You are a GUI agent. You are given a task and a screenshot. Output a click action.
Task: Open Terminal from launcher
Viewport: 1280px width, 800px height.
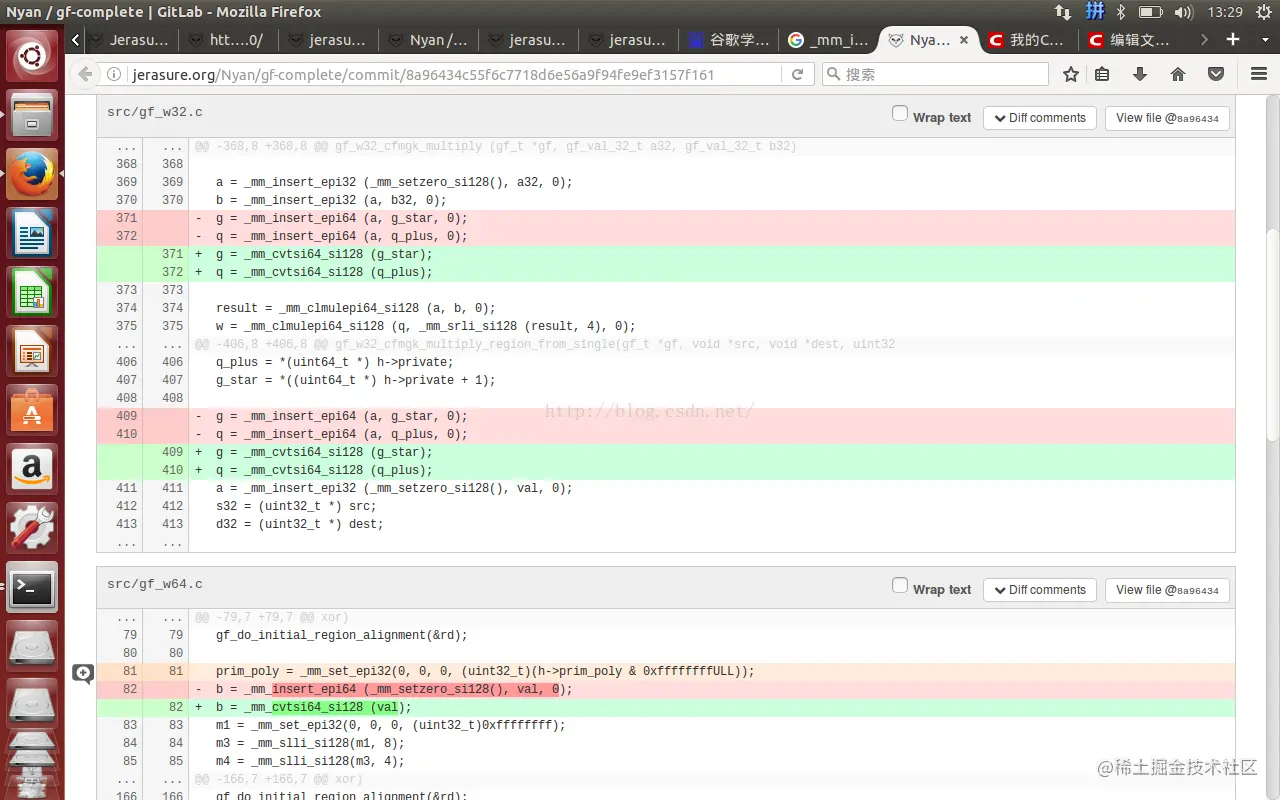[32, 587]
